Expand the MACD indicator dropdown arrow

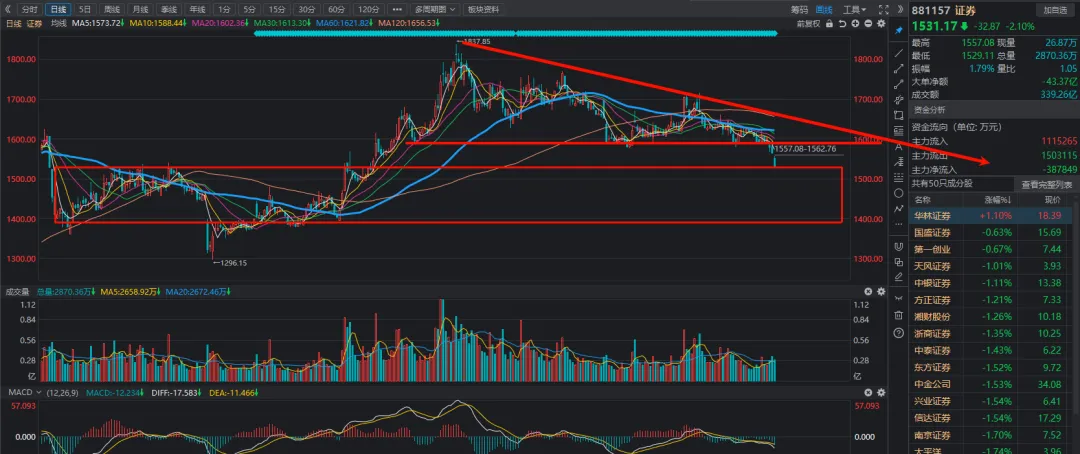39,392
